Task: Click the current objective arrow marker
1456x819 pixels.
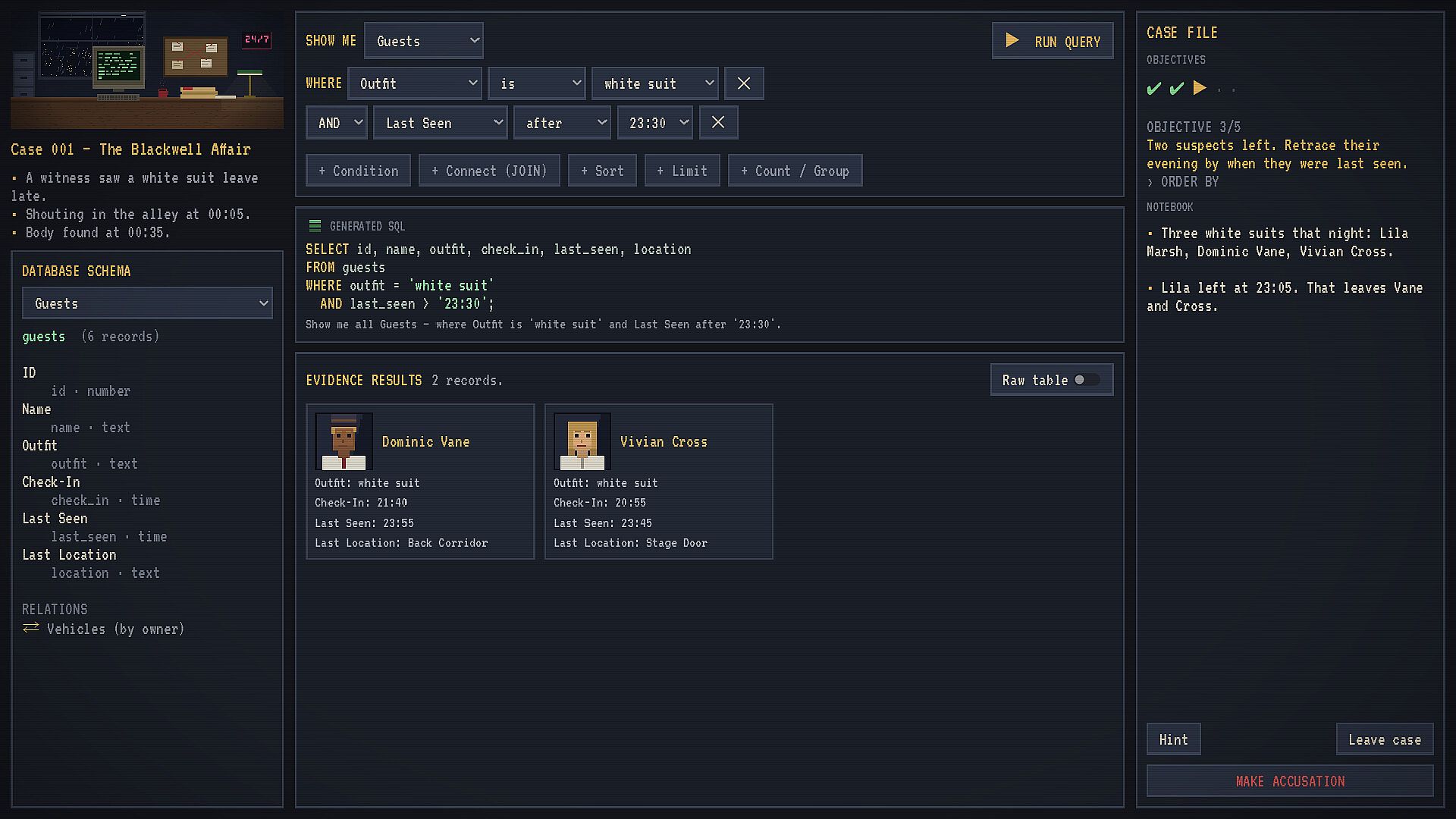Action: [x=1200, y=88]
